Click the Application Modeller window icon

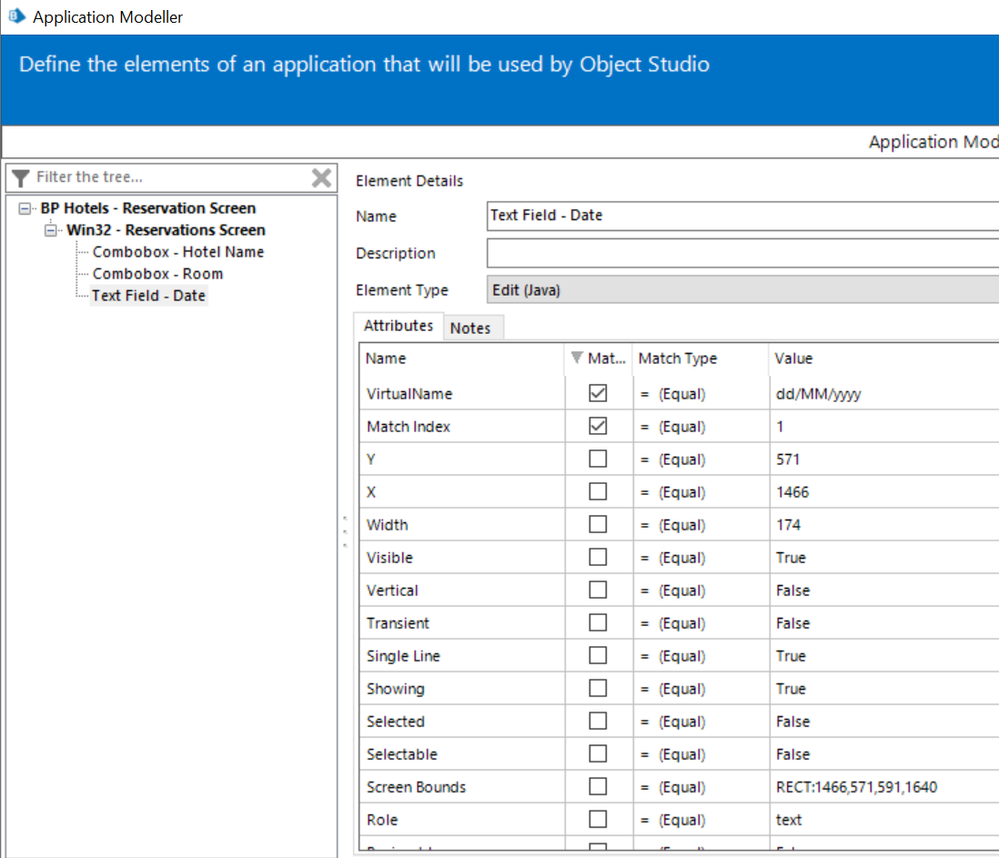coord(16,17)
